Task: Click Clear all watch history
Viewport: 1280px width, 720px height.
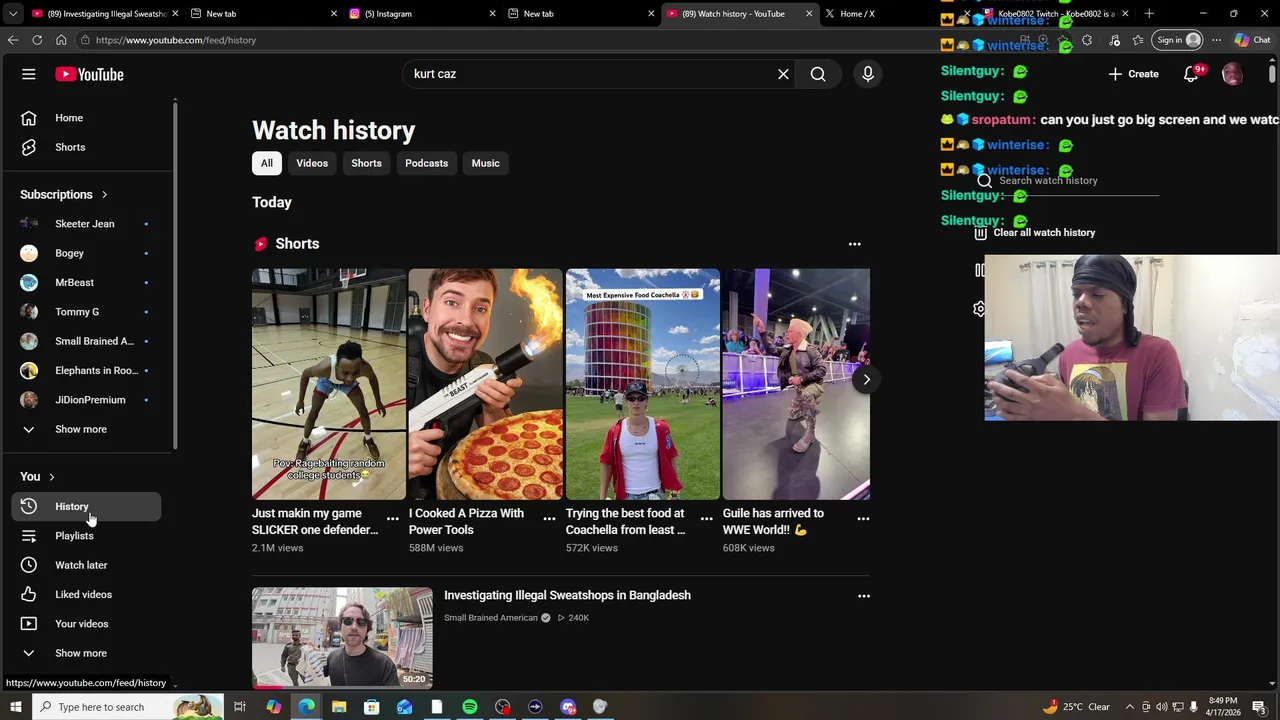Action: [x=1035, y=233]
